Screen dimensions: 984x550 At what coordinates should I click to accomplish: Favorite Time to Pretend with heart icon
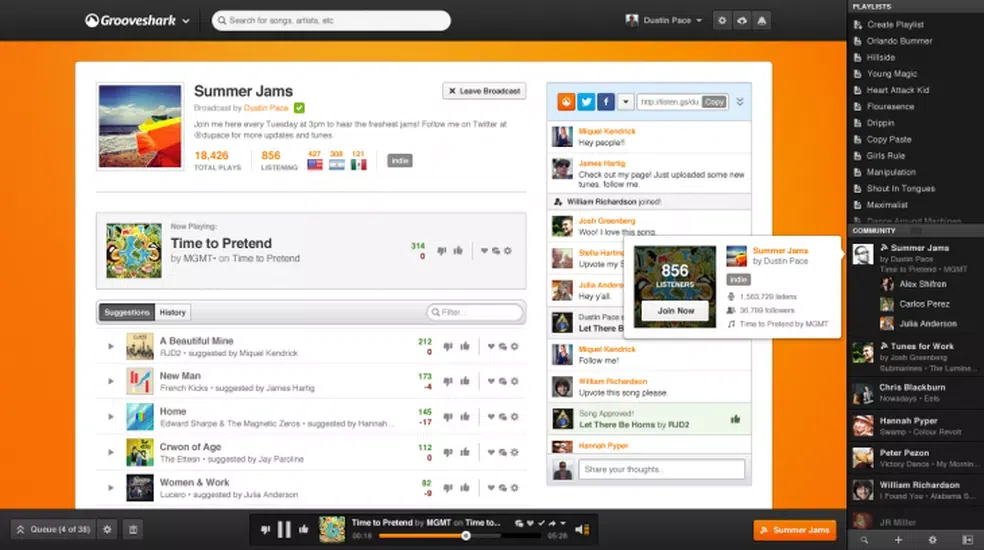pyautogui.click(x=485, y=251)
